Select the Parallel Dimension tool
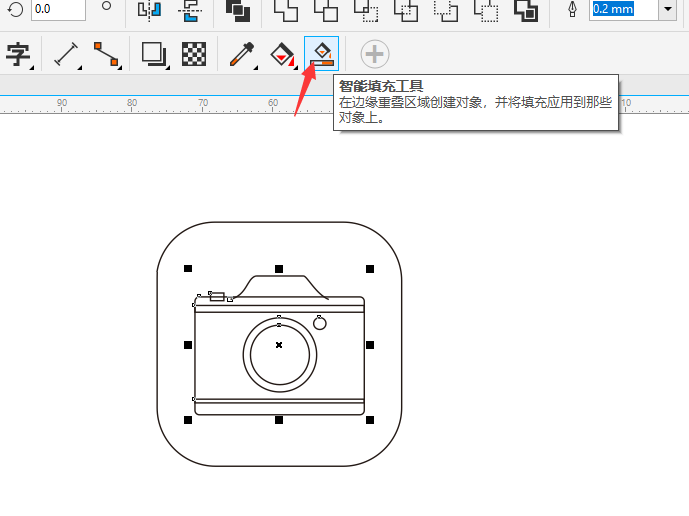The width and height of the screenshot is (689, 516). [x=67, y=55]
